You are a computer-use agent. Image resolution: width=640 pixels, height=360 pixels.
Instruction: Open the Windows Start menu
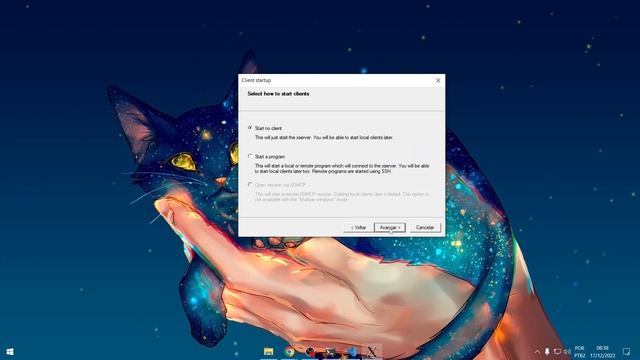pos(10,351)
